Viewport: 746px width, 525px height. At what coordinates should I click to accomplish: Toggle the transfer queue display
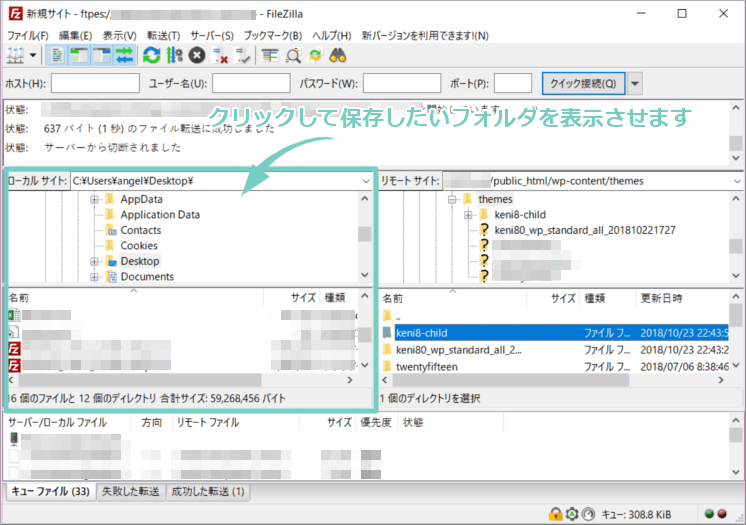pos(124,56)
